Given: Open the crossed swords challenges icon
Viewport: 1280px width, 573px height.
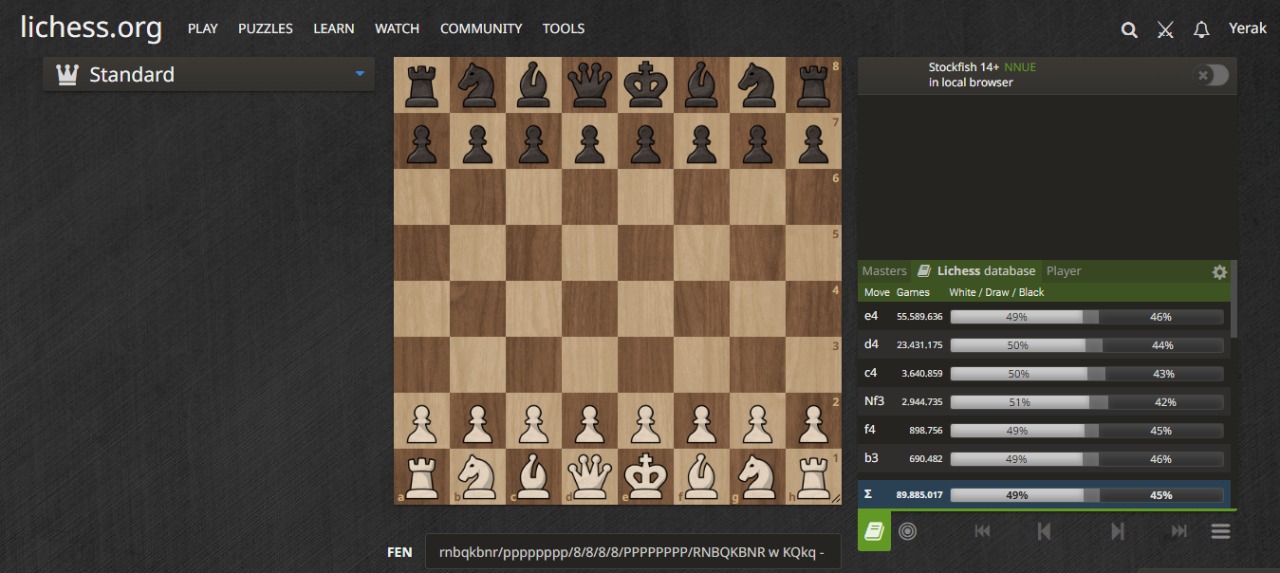Looking at the screenshot, I should point(1165,30).
